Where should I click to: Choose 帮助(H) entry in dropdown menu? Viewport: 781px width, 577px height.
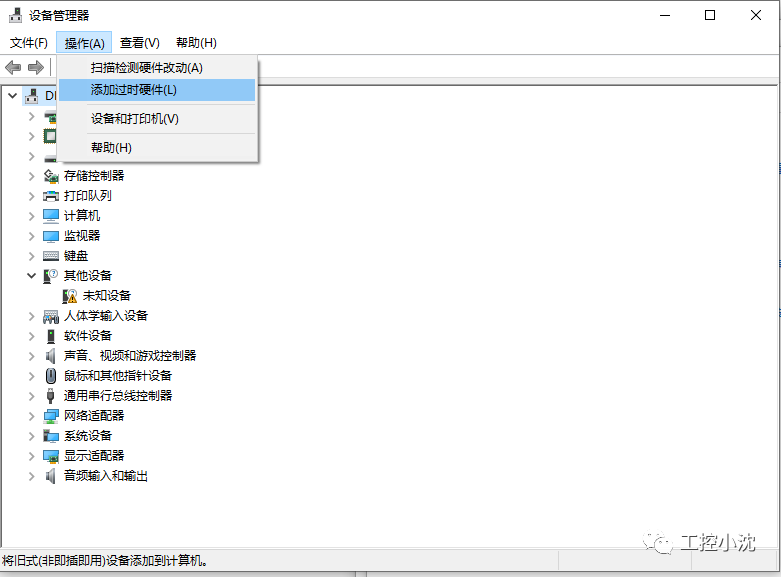157,147
